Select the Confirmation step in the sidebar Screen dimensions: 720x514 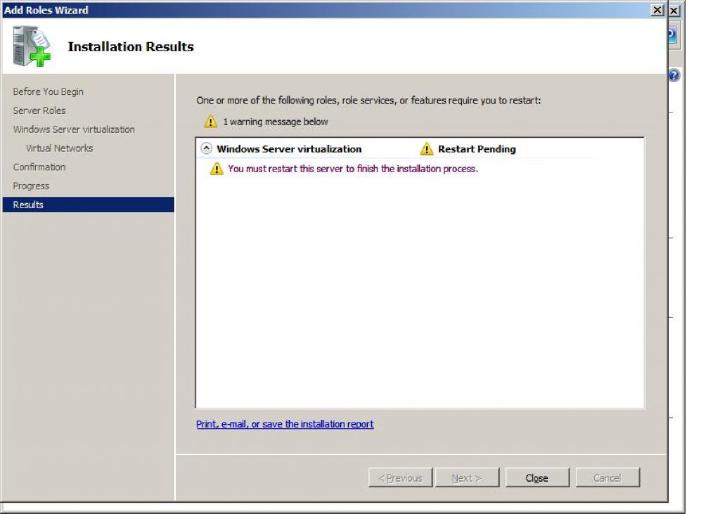click(x=39, y=167)
